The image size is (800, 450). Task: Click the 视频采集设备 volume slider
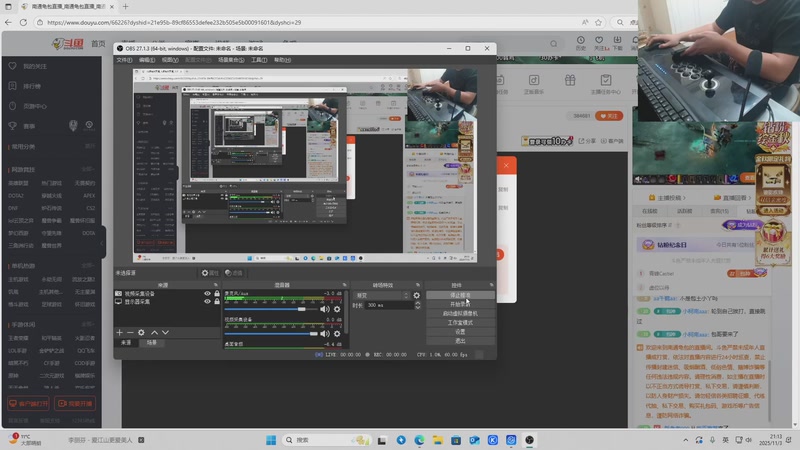(271, 334)
